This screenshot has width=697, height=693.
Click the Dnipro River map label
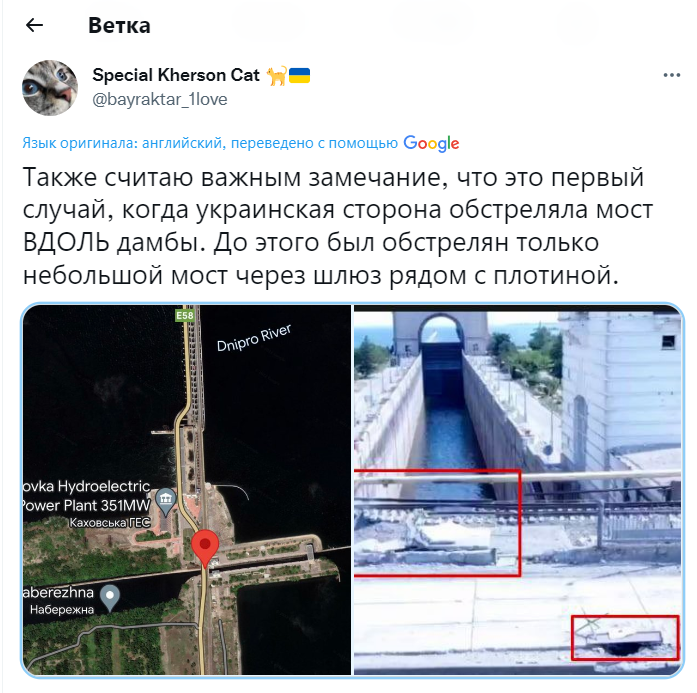(254, 337)
